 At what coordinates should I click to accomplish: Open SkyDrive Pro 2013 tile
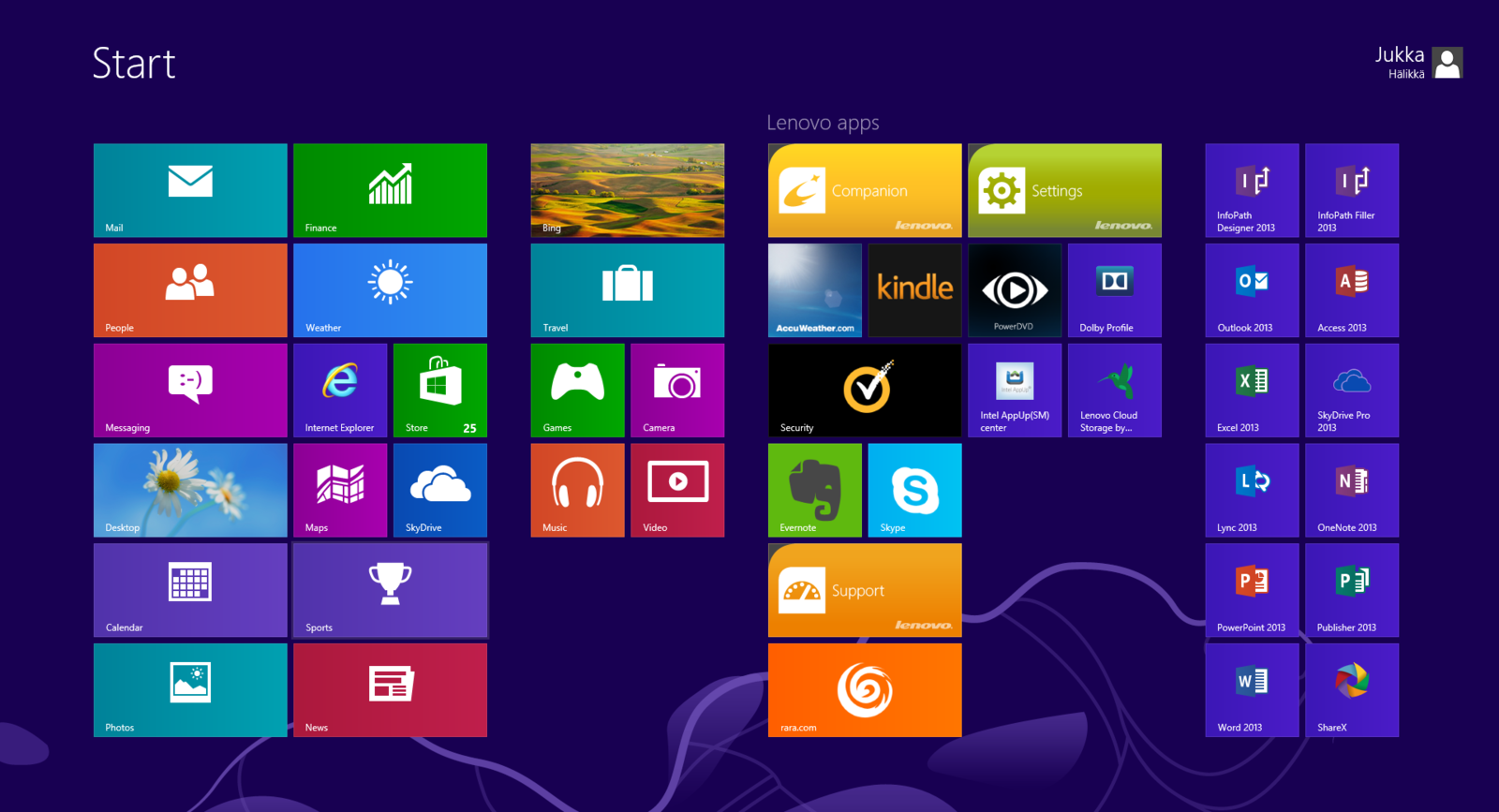coord(1352,391)
